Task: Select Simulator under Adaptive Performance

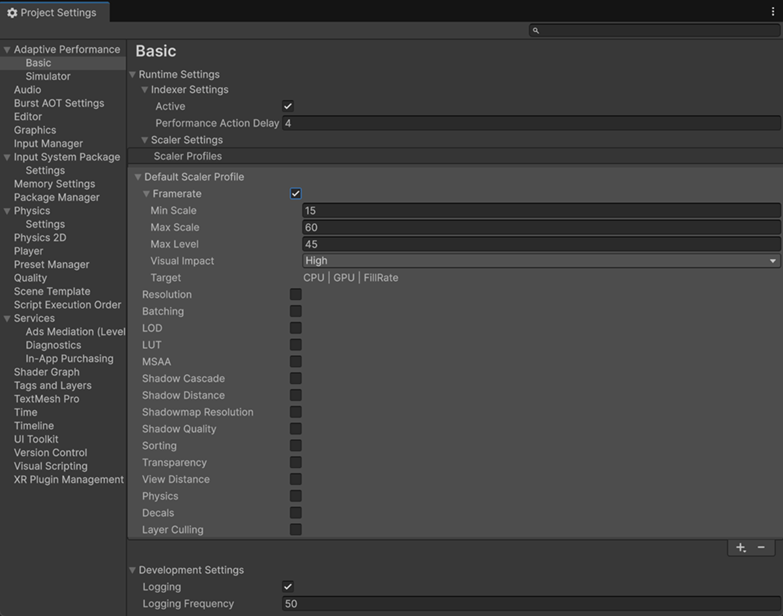Action: point(48,76)
